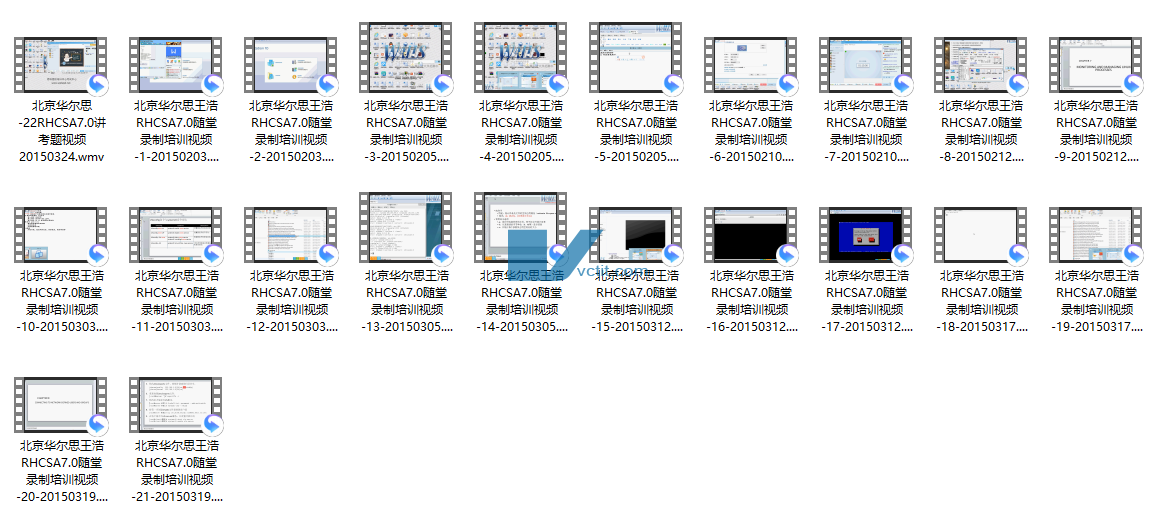
Task: Choose video icon numbered -7-20150210
Action: pos(866,66)
